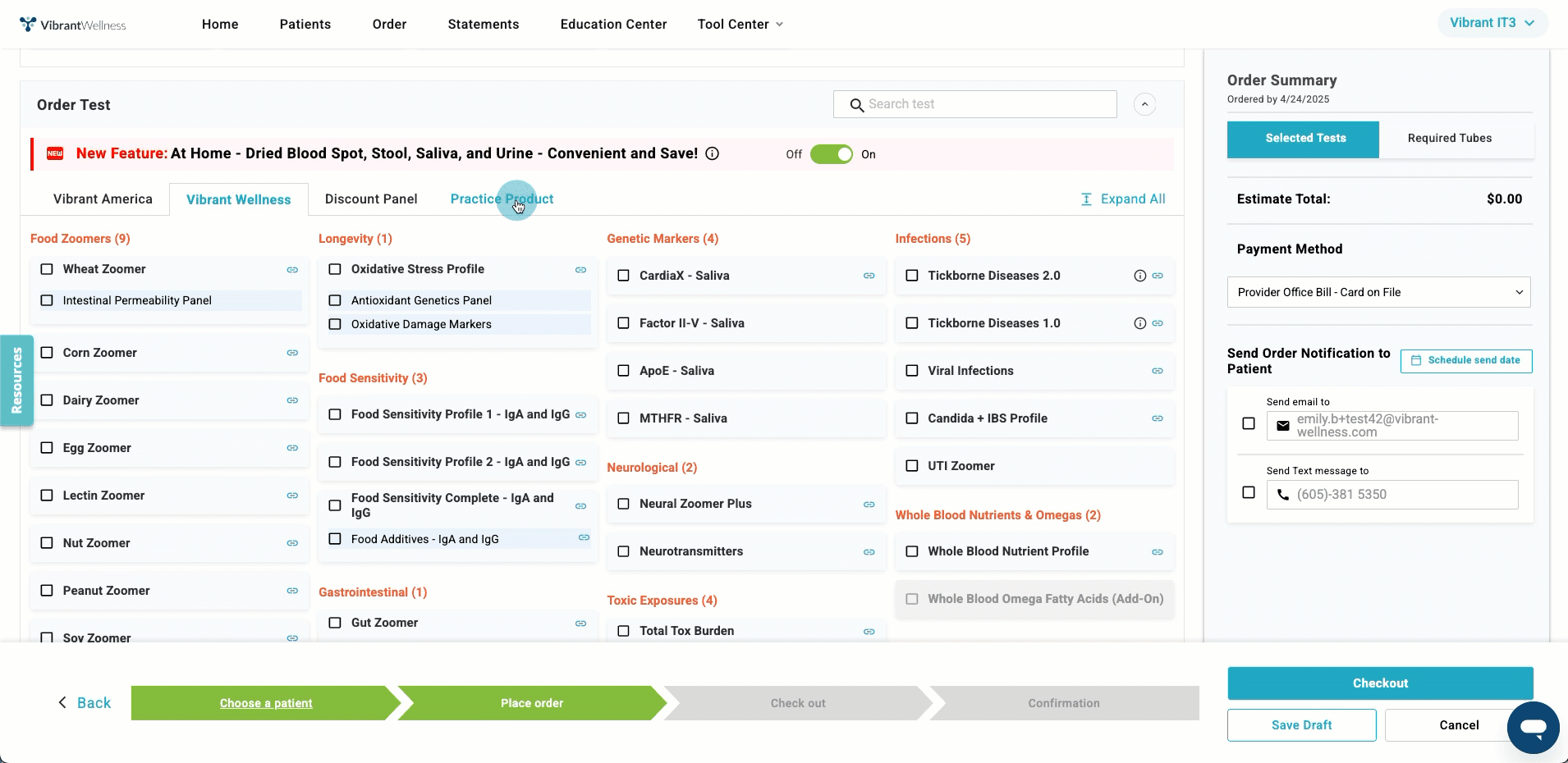Click link icon for Neural Zoomer Plus
Screen dimensions: 1568x763
tap(869, 505)
